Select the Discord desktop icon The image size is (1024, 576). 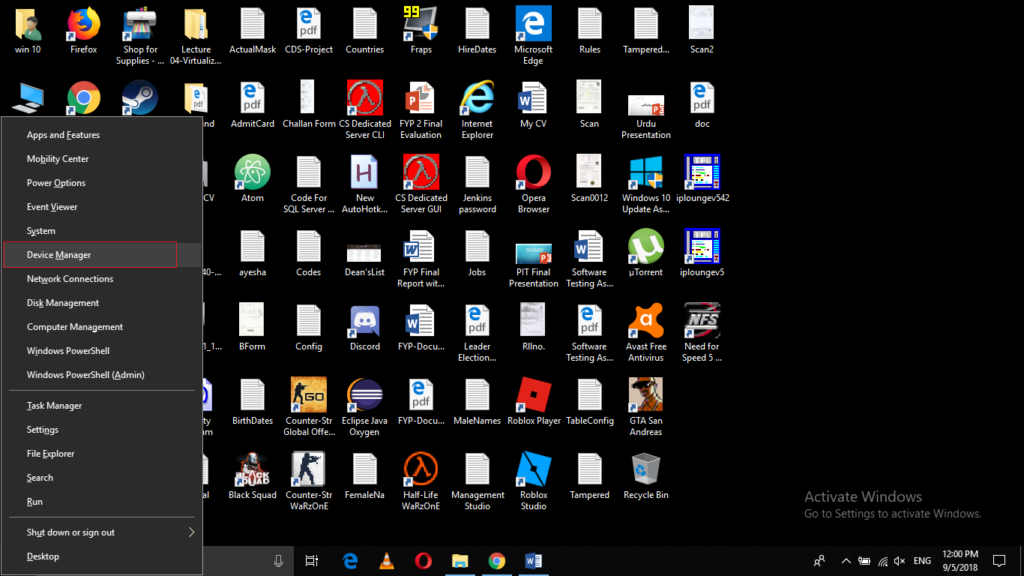pyautogui.click(x=364, y=327)
